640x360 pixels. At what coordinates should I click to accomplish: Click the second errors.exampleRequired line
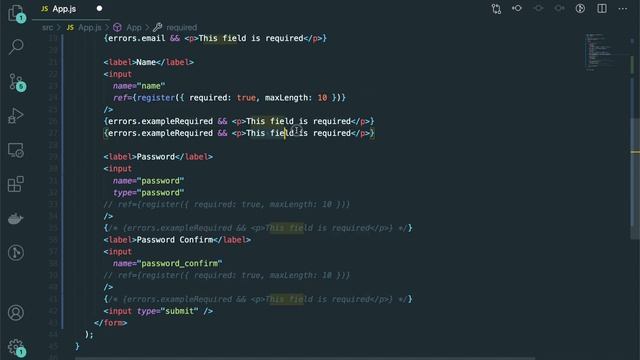[x=239, y=133]
